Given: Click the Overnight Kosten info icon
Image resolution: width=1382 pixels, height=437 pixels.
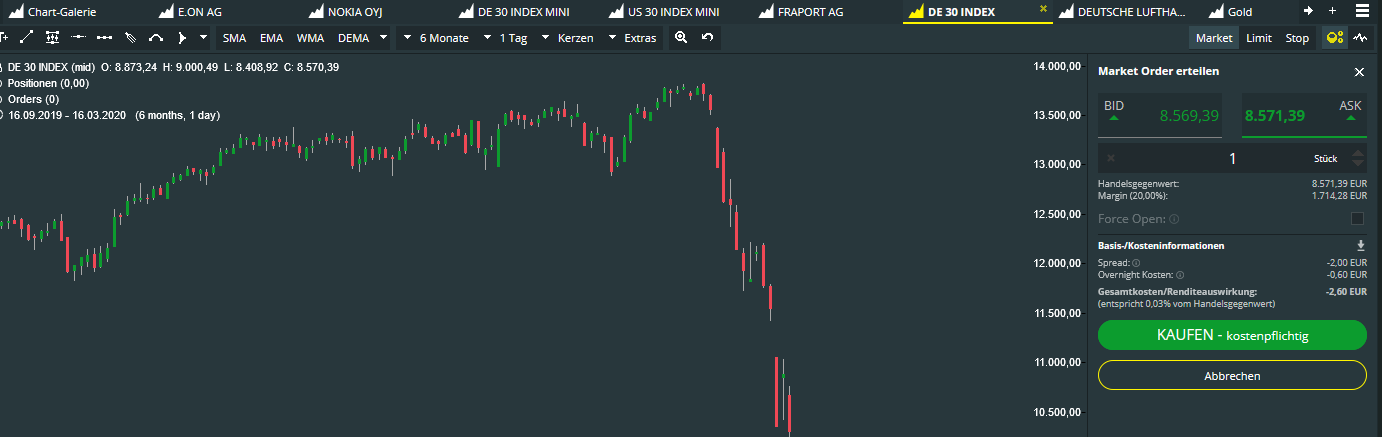Looking at the screenshot, I should pos(1180,274).
